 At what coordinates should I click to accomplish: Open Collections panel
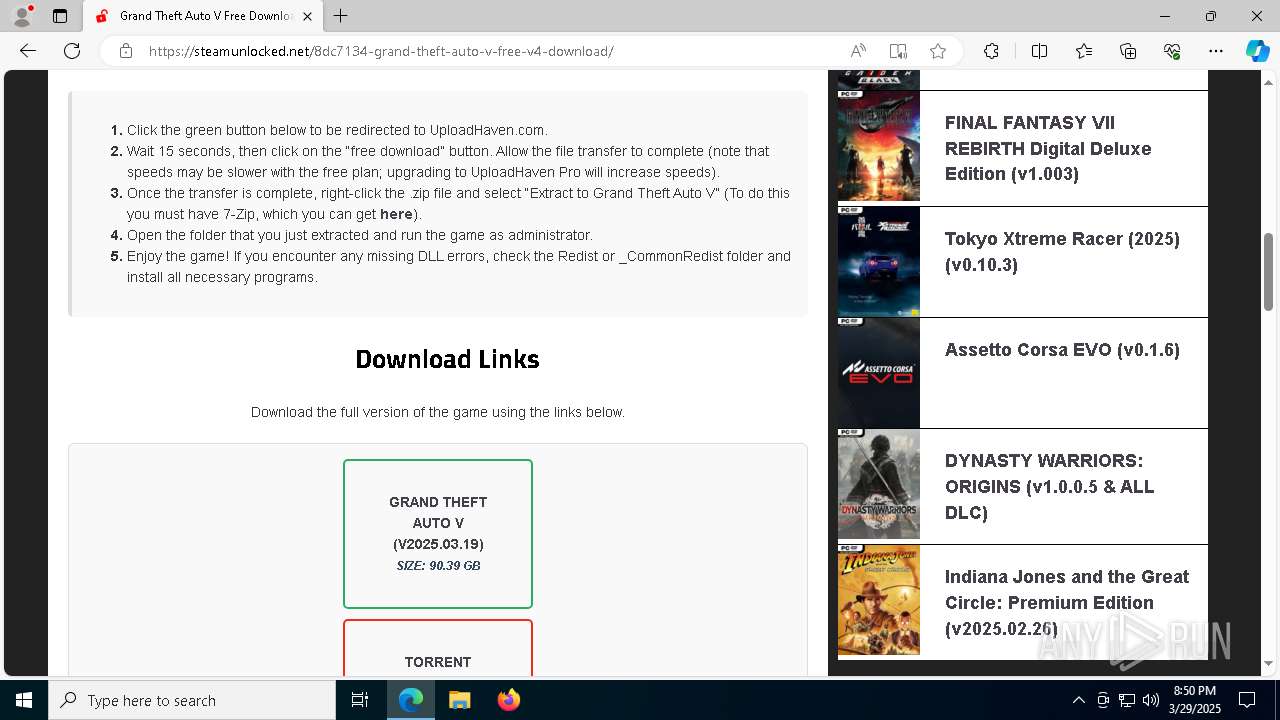(x=1128, y=51)
